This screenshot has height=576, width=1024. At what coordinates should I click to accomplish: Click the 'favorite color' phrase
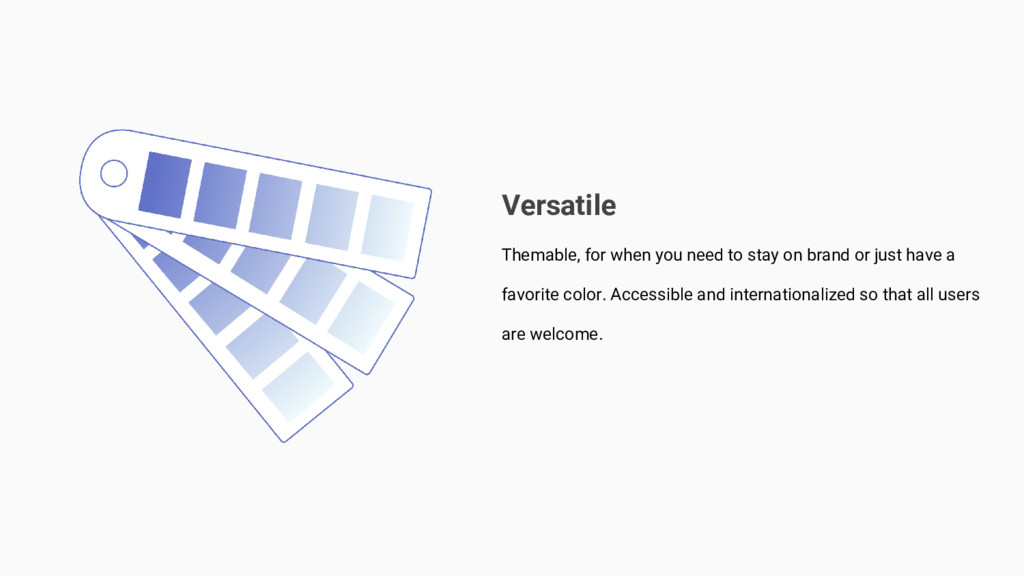552,295
